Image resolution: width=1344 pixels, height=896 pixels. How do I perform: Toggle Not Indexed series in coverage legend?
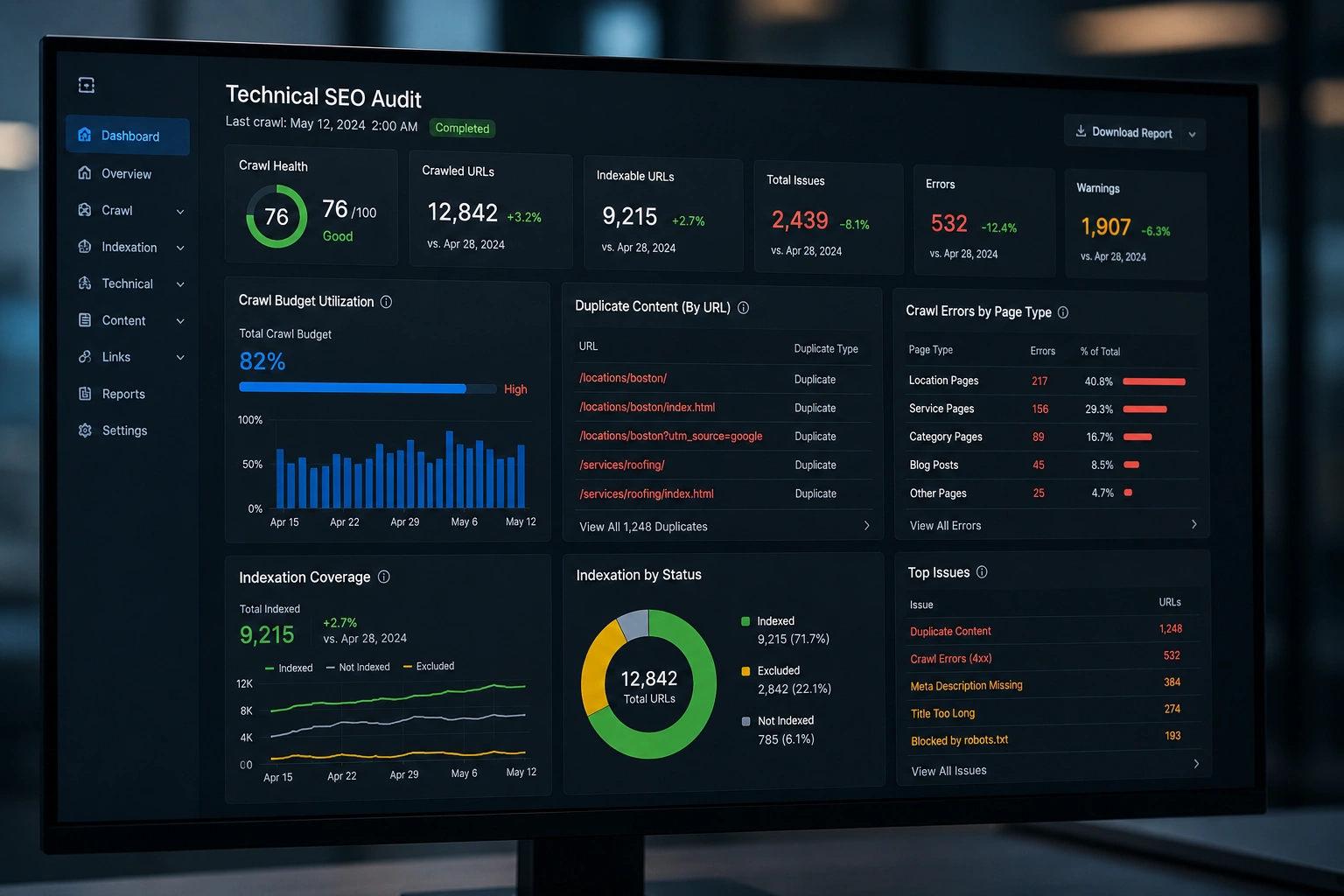coord(358,667)
